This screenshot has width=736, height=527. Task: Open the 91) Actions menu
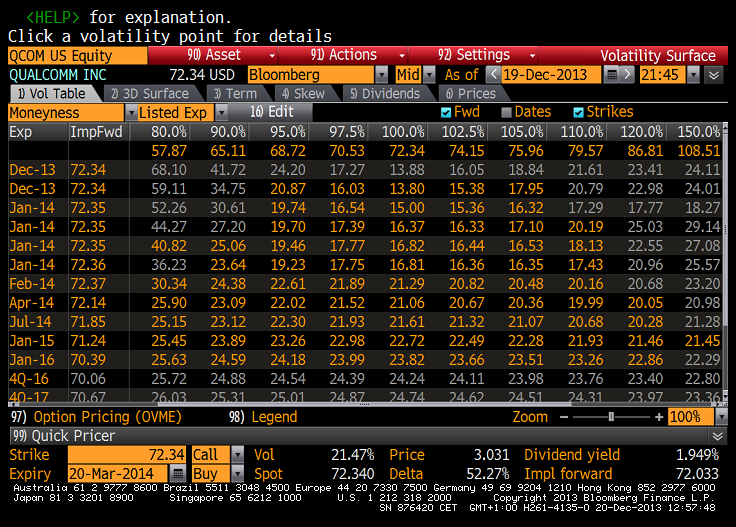[344, 55]
